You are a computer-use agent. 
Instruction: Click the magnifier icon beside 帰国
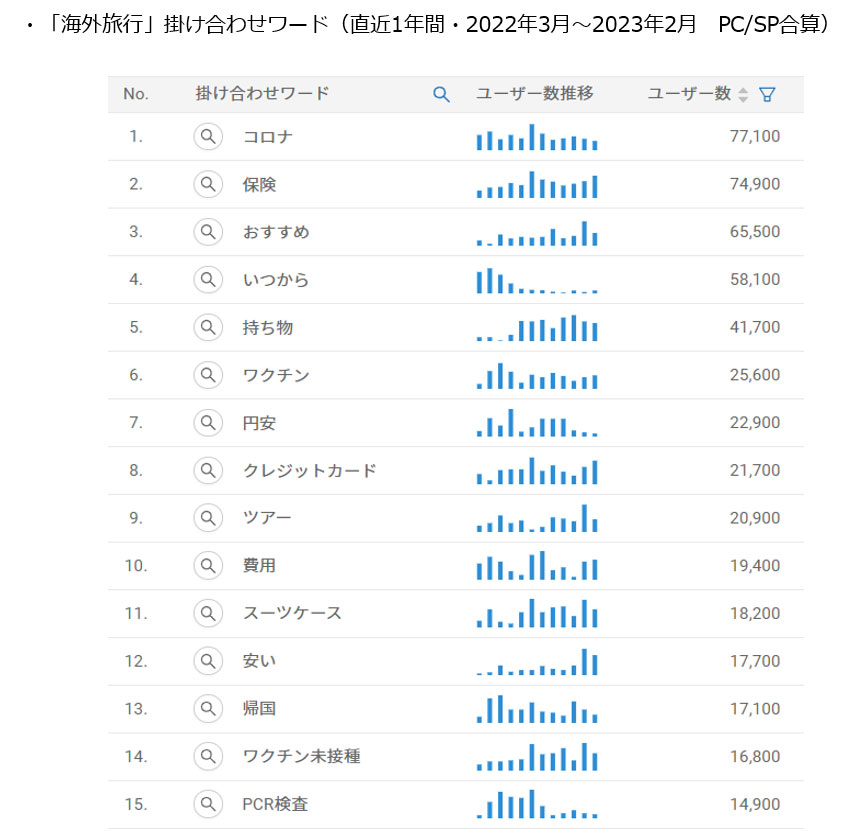pos(207,709)
